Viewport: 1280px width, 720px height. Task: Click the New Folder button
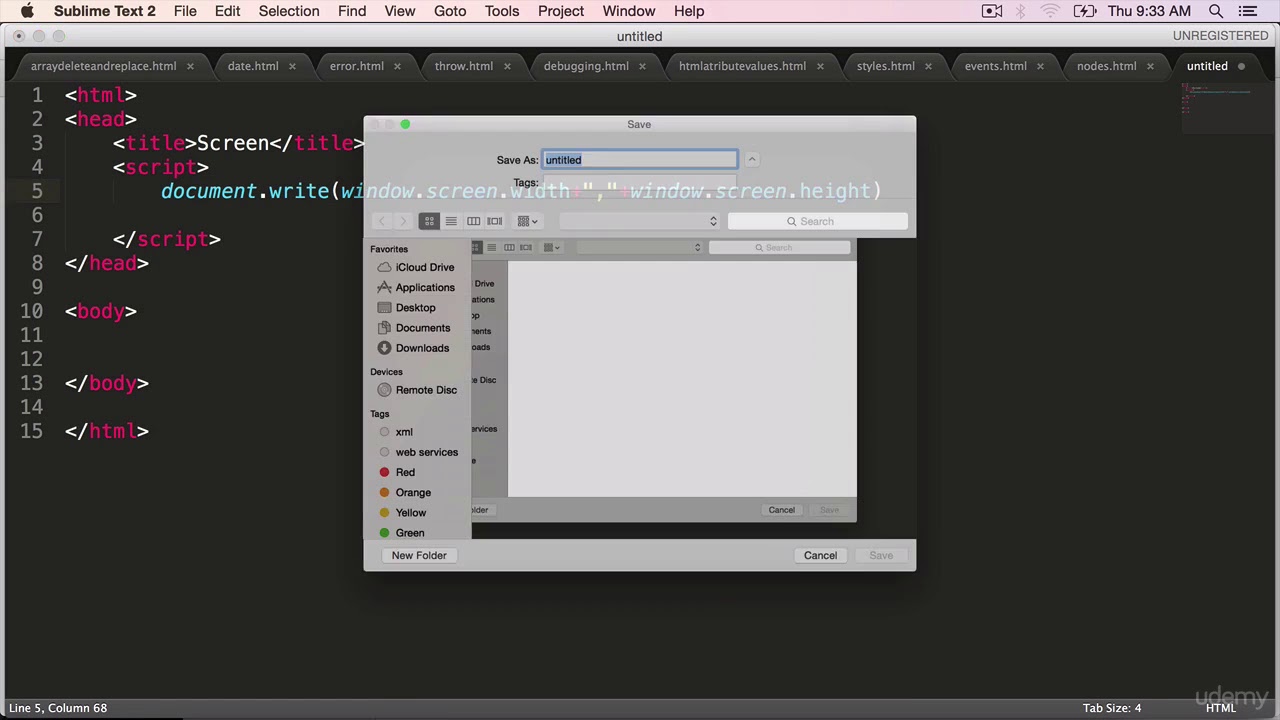(419, 555)
